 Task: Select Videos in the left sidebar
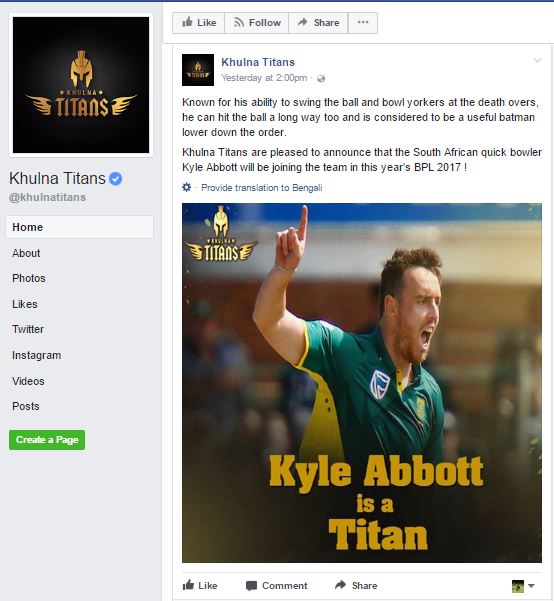(28, 381)
